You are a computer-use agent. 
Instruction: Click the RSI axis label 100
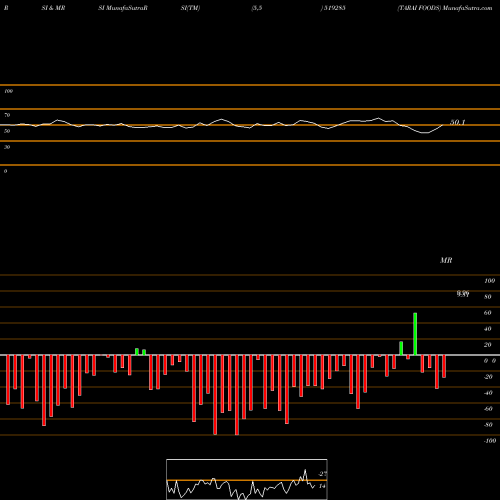pyautogui.click(x=8, y=91)
